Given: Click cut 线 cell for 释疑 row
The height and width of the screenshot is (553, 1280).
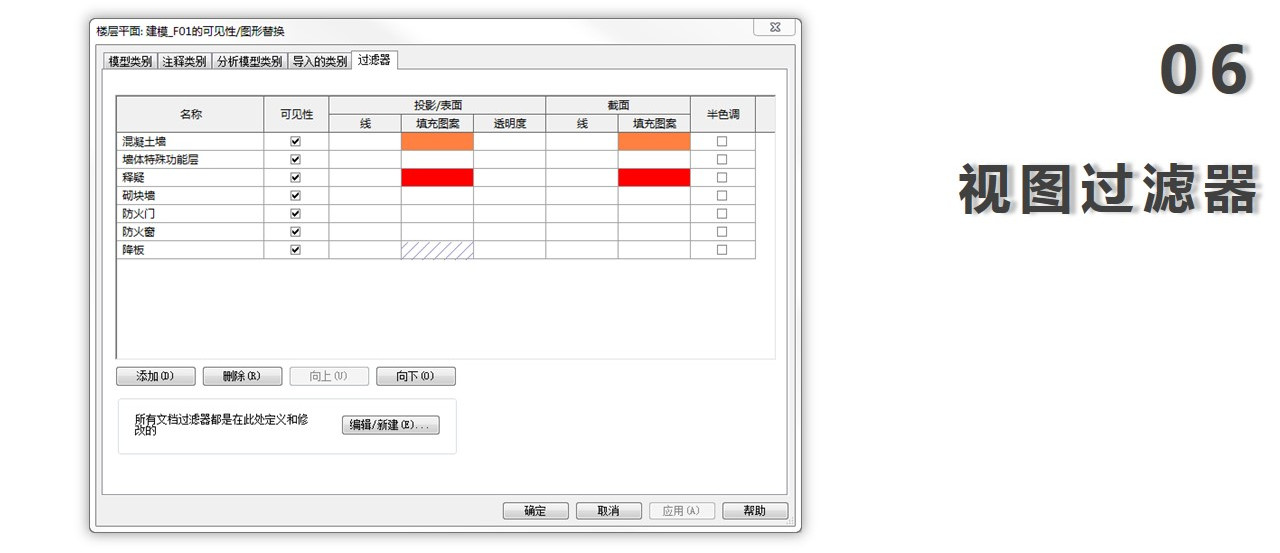Looking at the screenshot, I should [582, 177].
